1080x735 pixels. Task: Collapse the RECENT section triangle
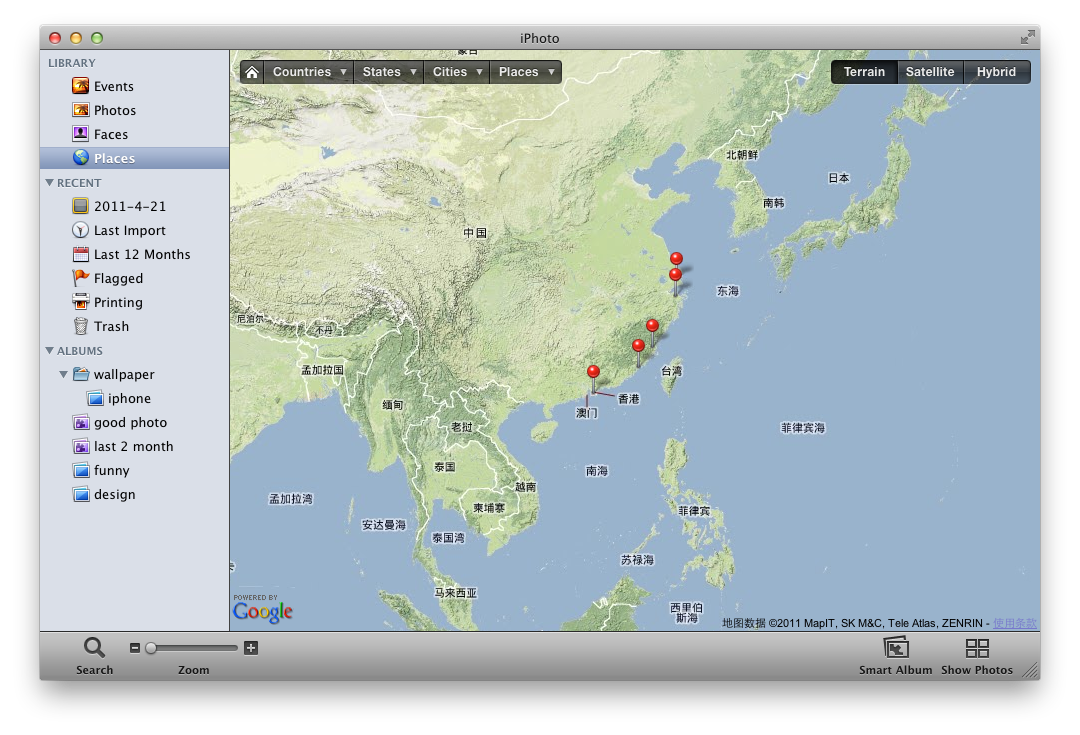point(50,183)
